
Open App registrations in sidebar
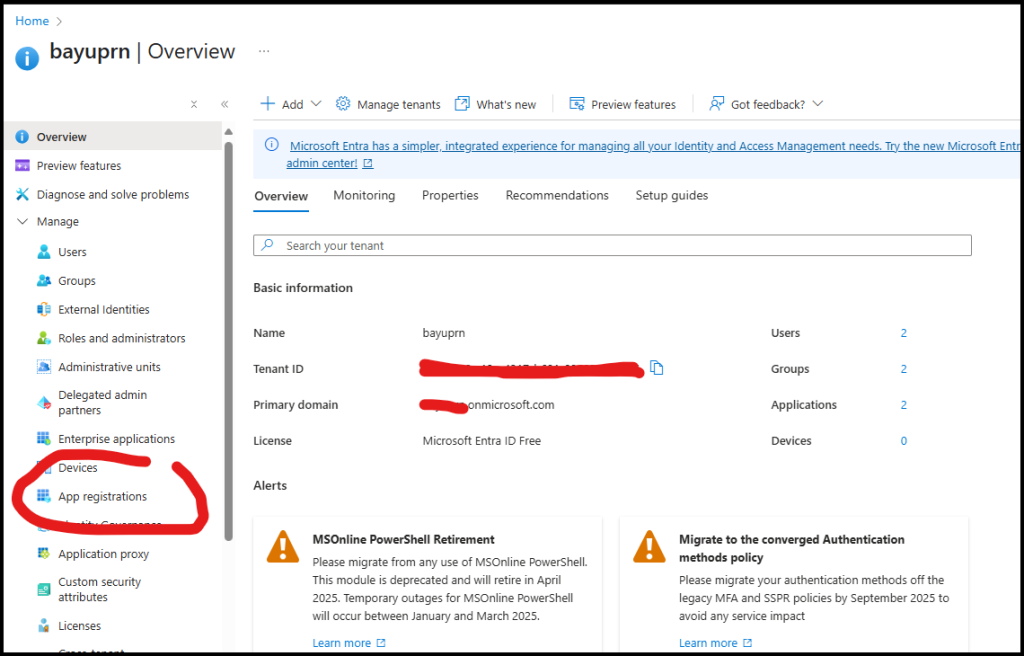[102, 497]
